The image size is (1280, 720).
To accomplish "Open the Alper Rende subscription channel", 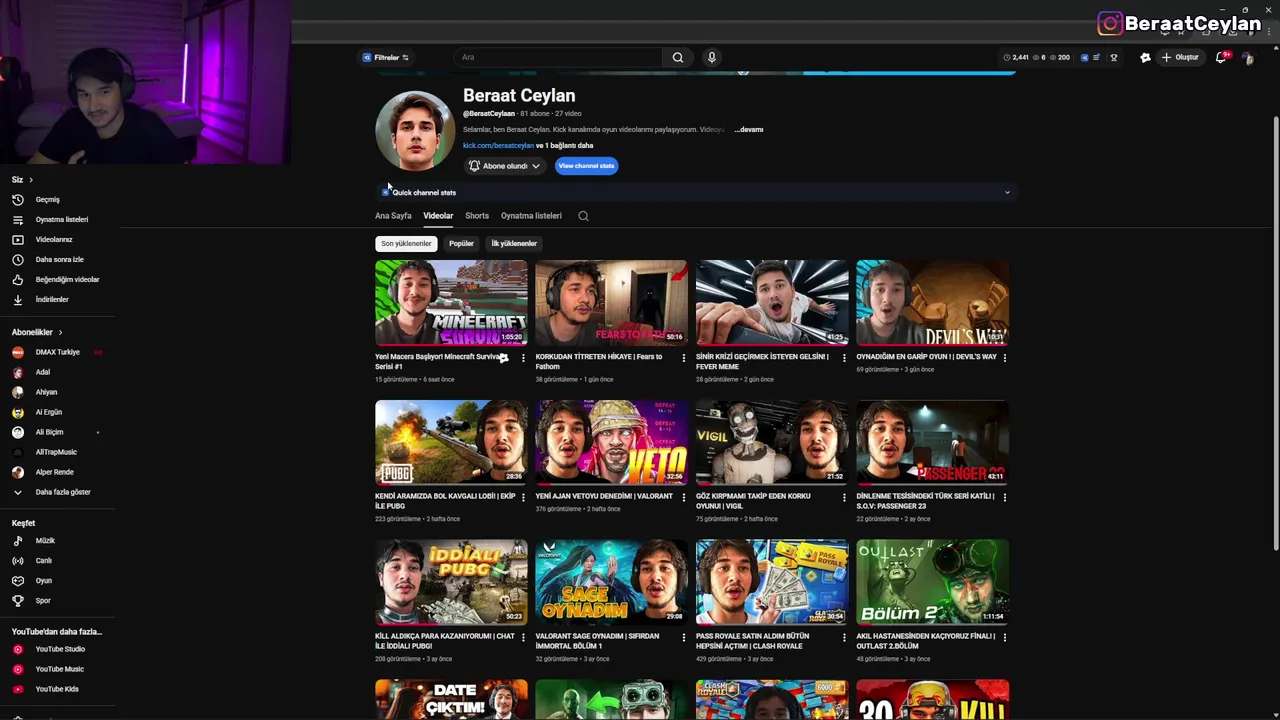I will (57, 472).
